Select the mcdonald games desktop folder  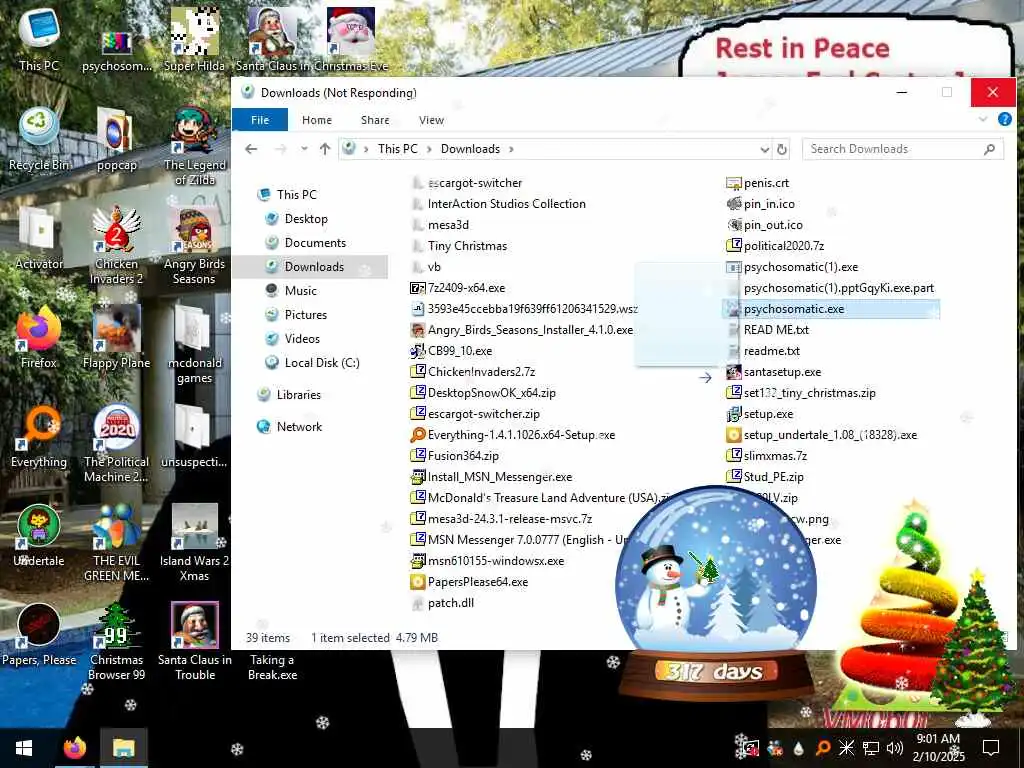point(194,344)
